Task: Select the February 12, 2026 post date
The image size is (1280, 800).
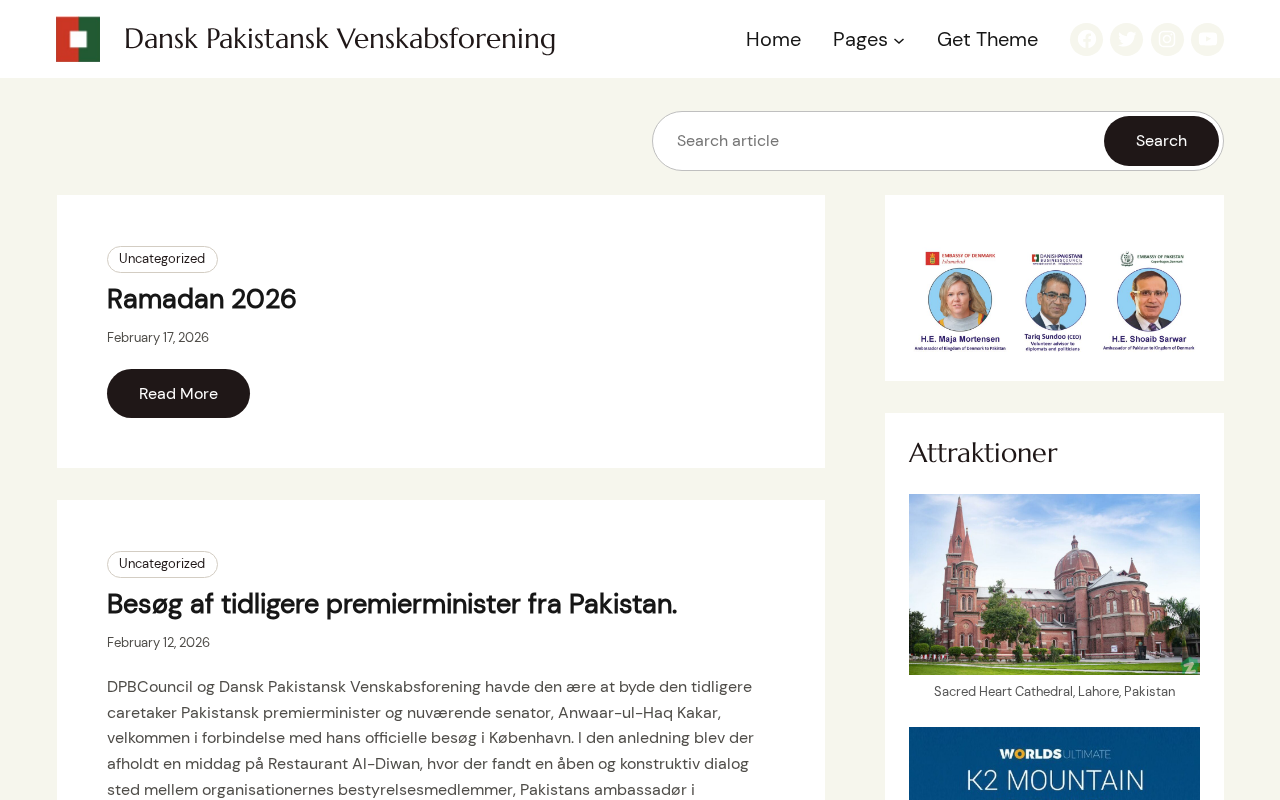Action: coord(158,643)
